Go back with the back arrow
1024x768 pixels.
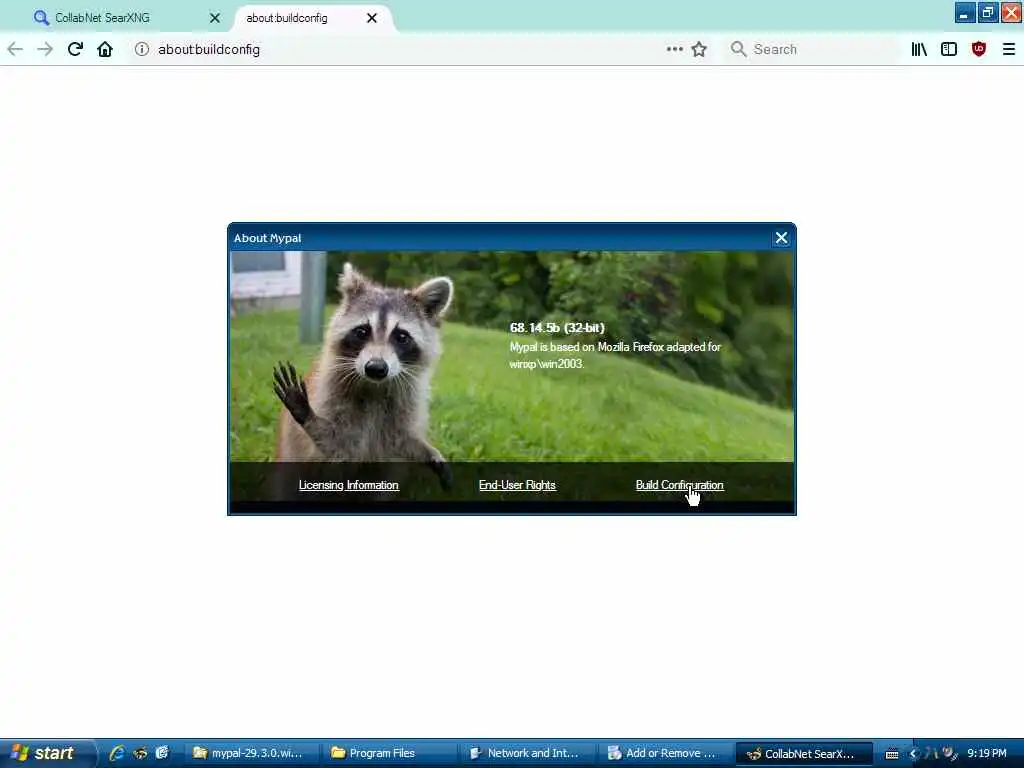15,50
